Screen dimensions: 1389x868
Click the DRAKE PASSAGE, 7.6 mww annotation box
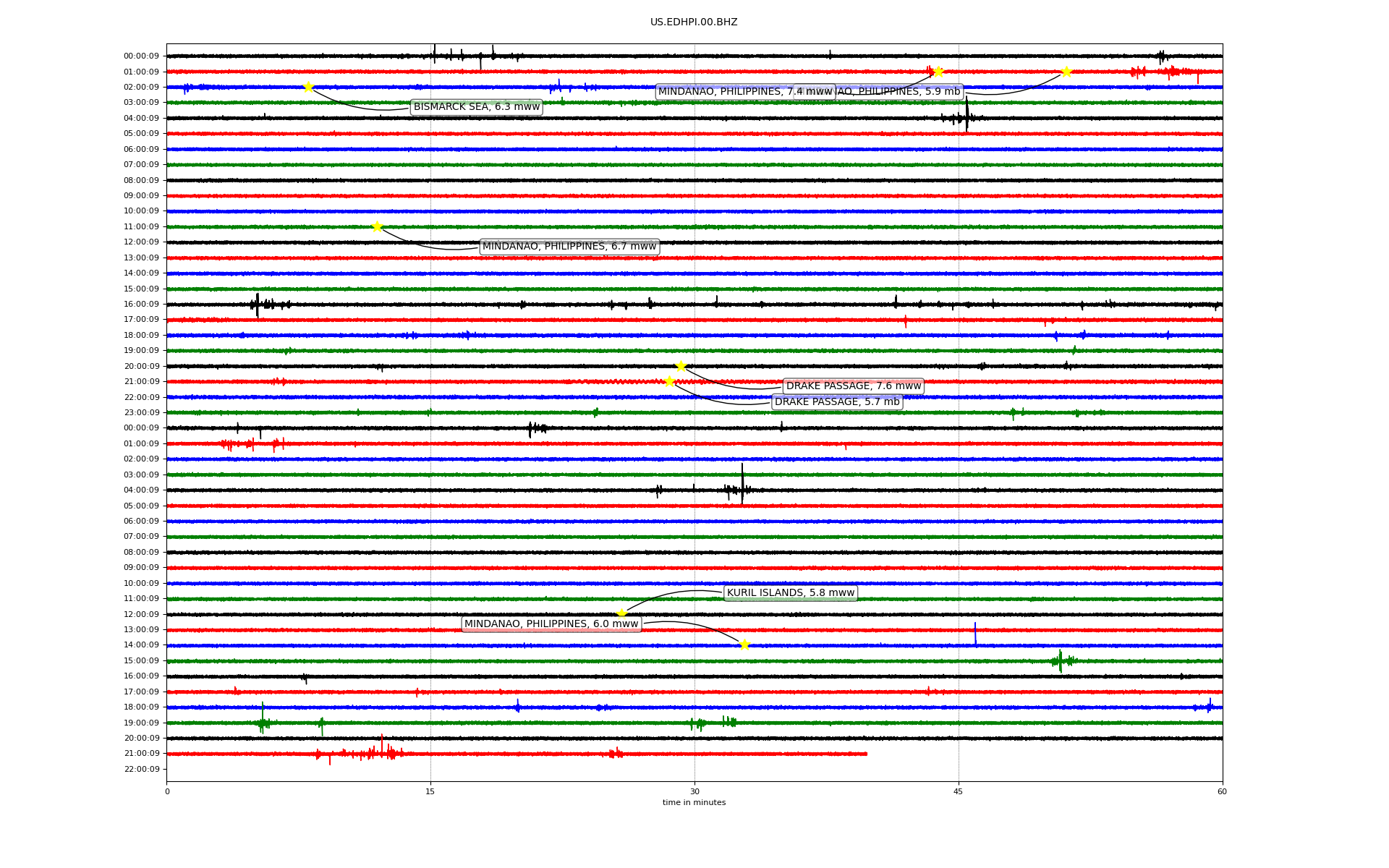[853, 386]
